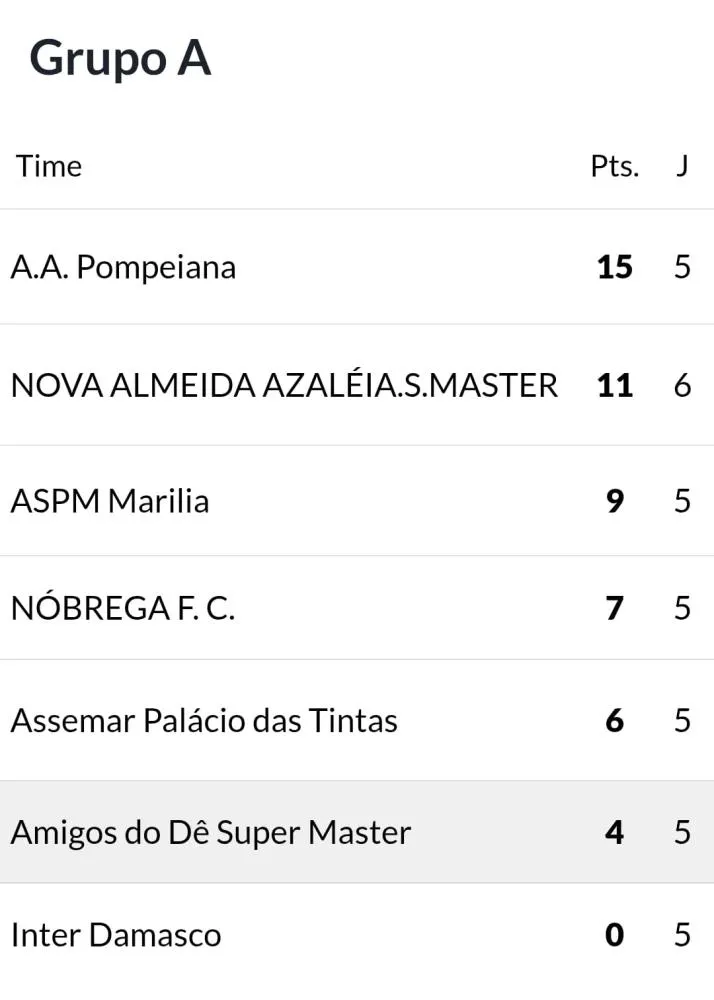
Task: Click the Time column header
Action: [x=49, y=166]
